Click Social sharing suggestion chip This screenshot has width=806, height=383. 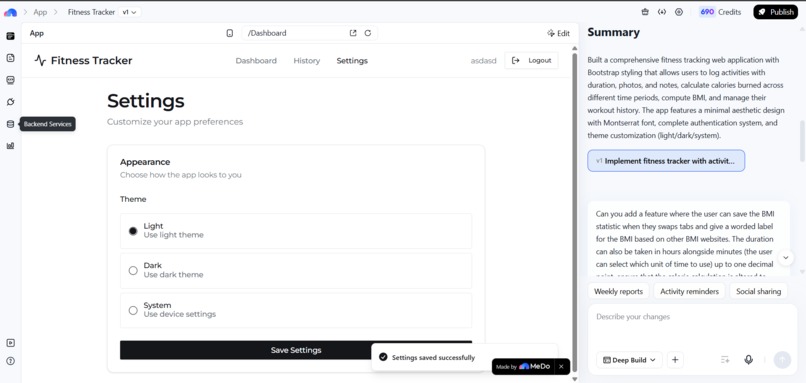758,291
